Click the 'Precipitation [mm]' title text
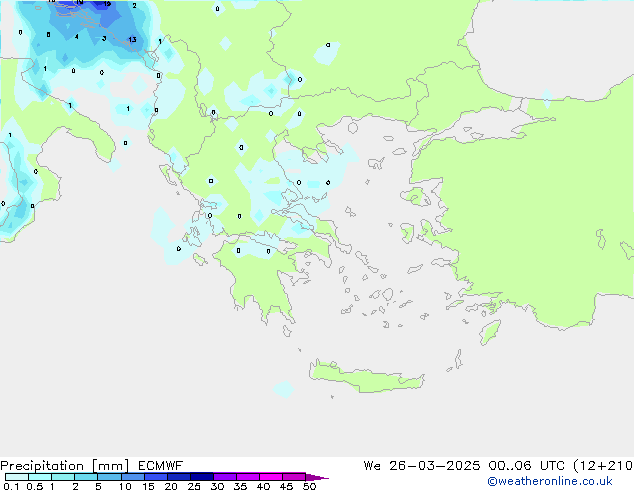Viewport: 634px width, 490px height. [64, 466]
